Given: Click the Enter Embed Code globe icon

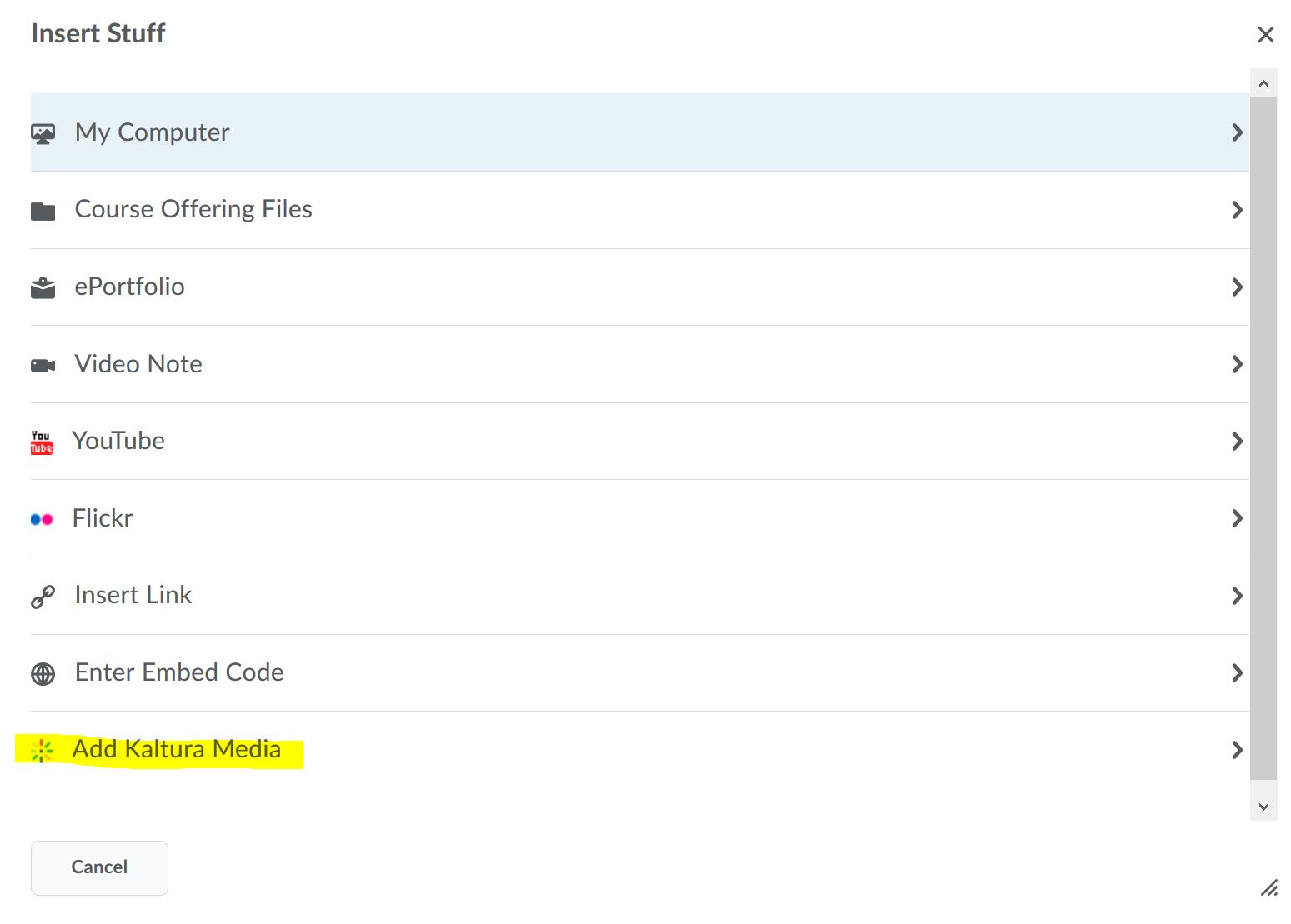Looking at the screenshot, I should (43, 673).
